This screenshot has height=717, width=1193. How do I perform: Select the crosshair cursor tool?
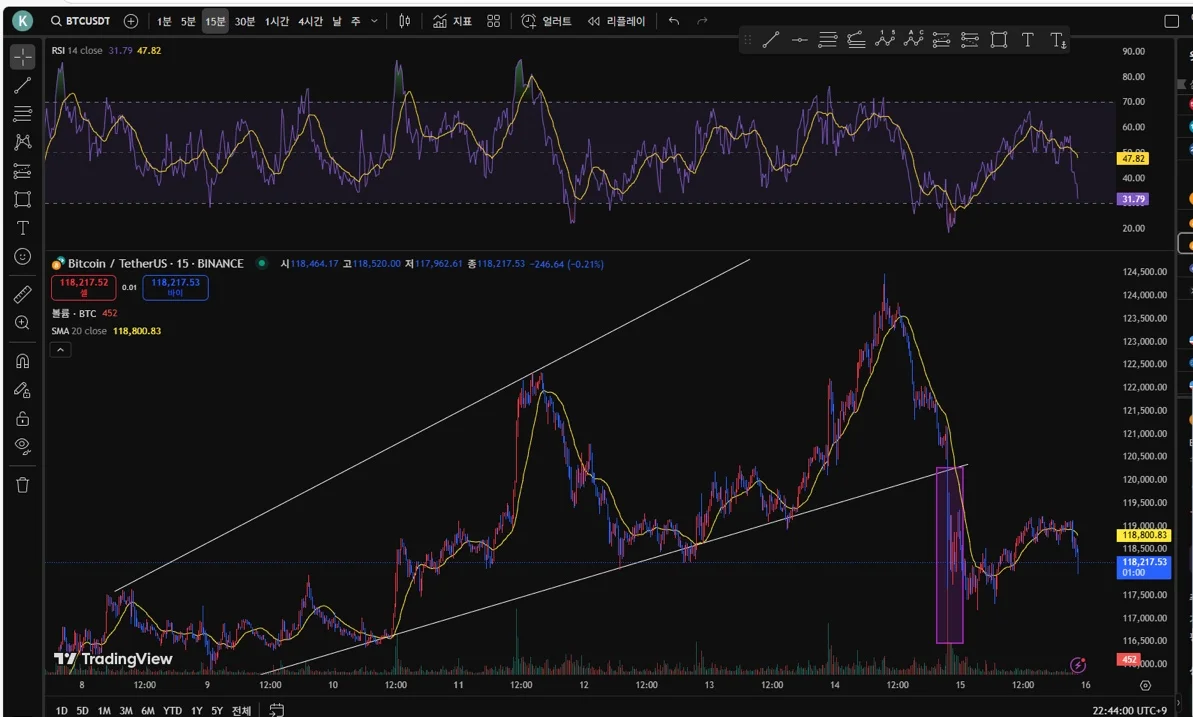pos(22,57)
